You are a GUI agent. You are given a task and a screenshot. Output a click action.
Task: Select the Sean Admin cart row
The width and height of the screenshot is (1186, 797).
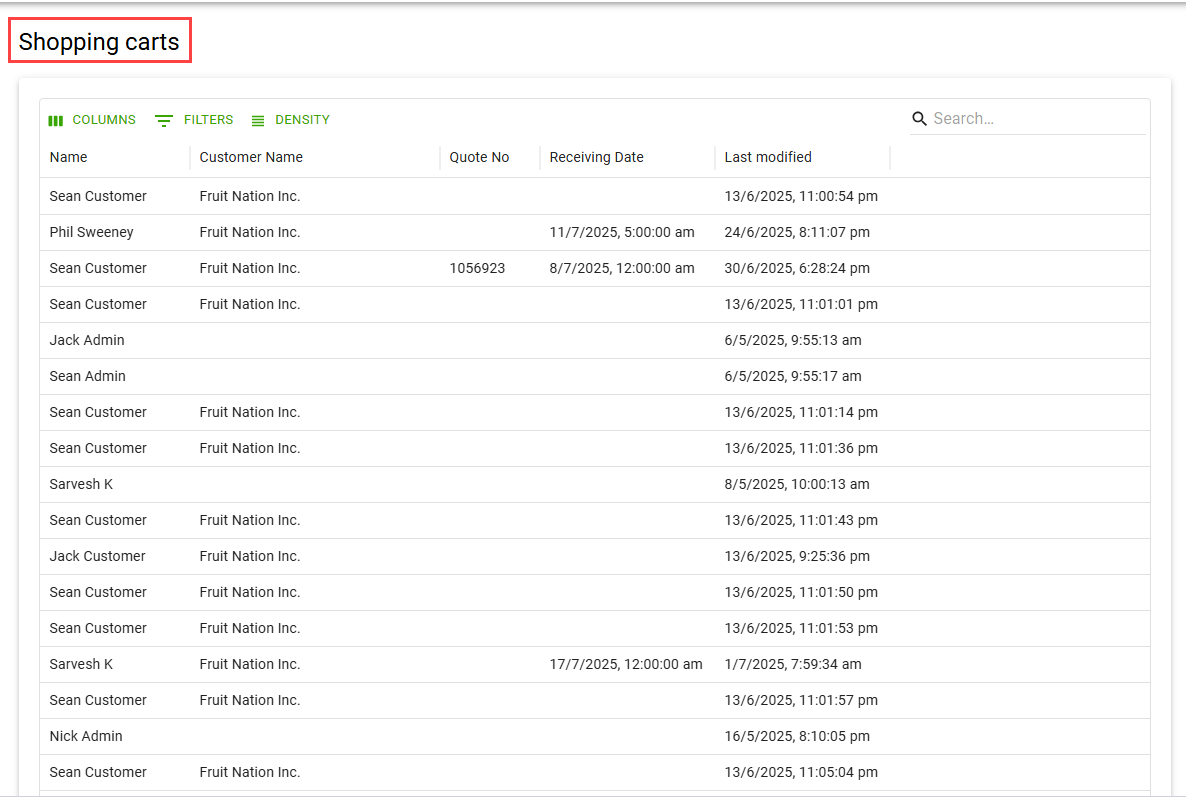click(87, 376)
